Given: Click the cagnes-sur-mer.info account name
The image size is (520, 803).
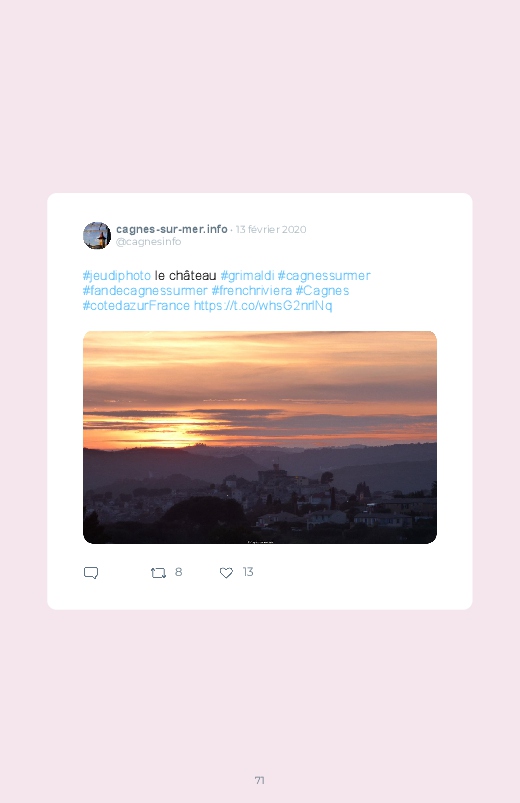Looking at the screenshot, I should coord(172,229).
